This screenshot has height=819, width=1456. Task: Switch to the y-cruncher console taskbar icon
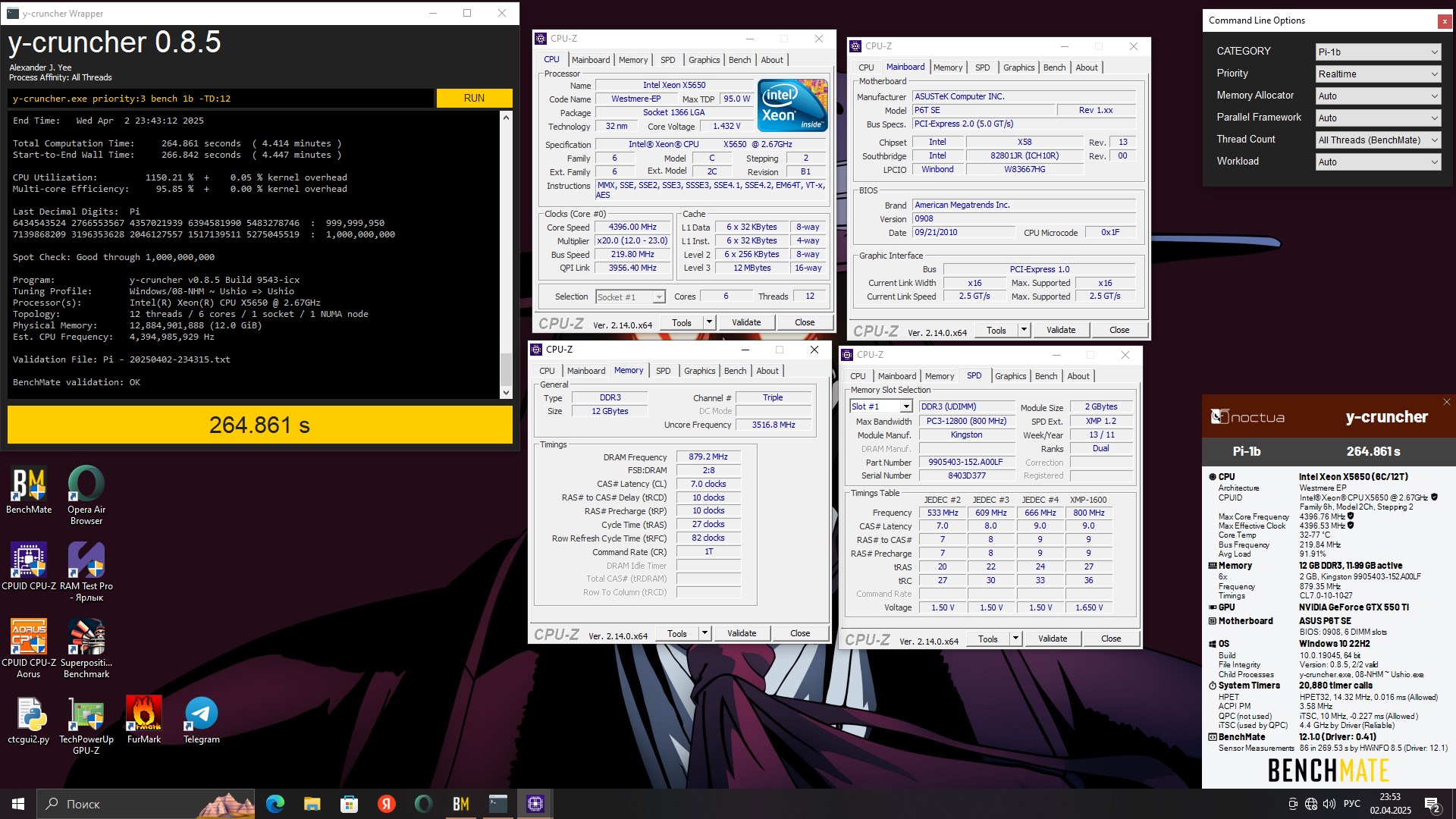497,804
